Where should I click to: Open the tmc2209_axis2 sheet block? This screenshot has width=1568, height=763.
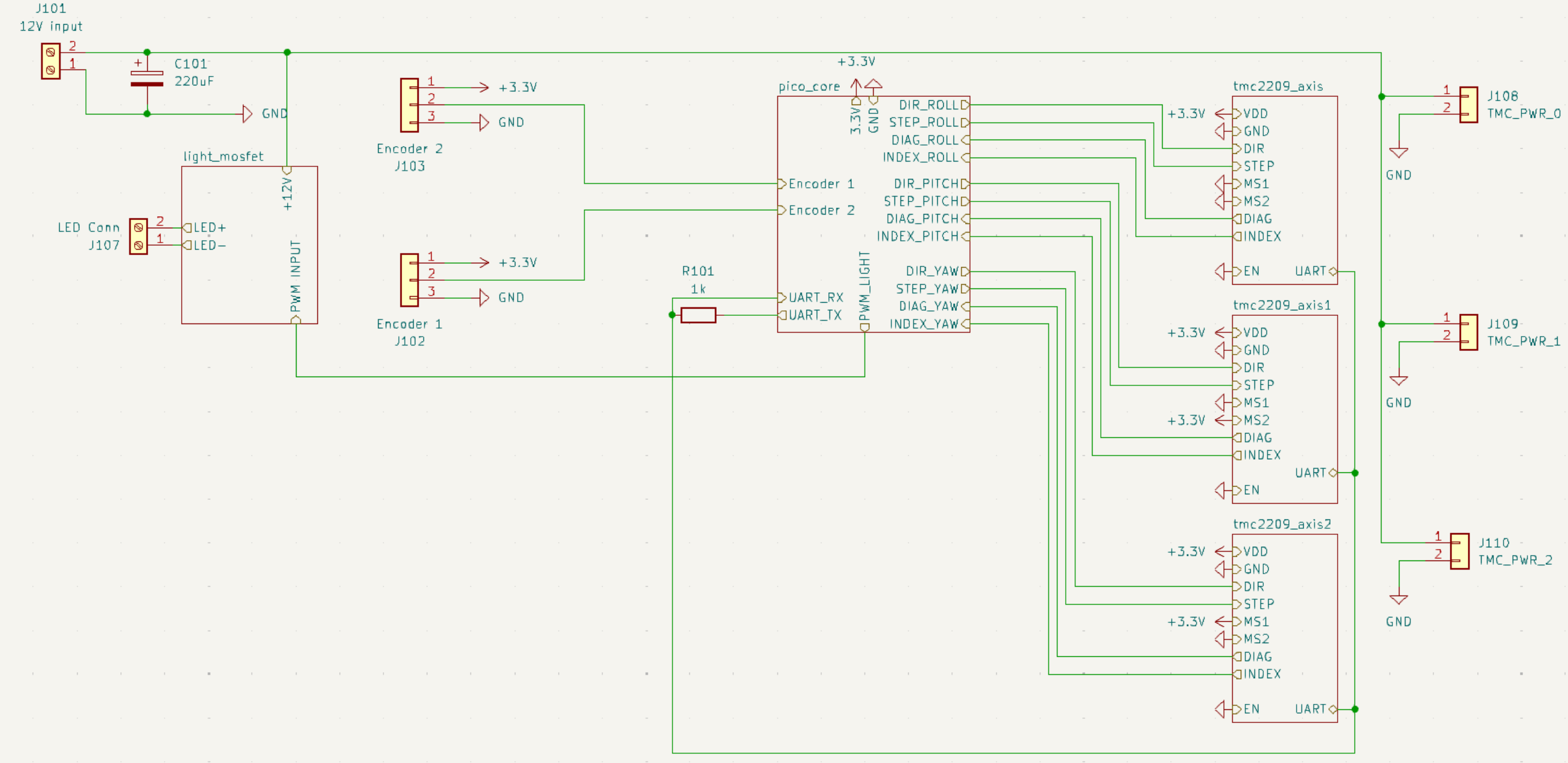click(x=1285, y=628)
